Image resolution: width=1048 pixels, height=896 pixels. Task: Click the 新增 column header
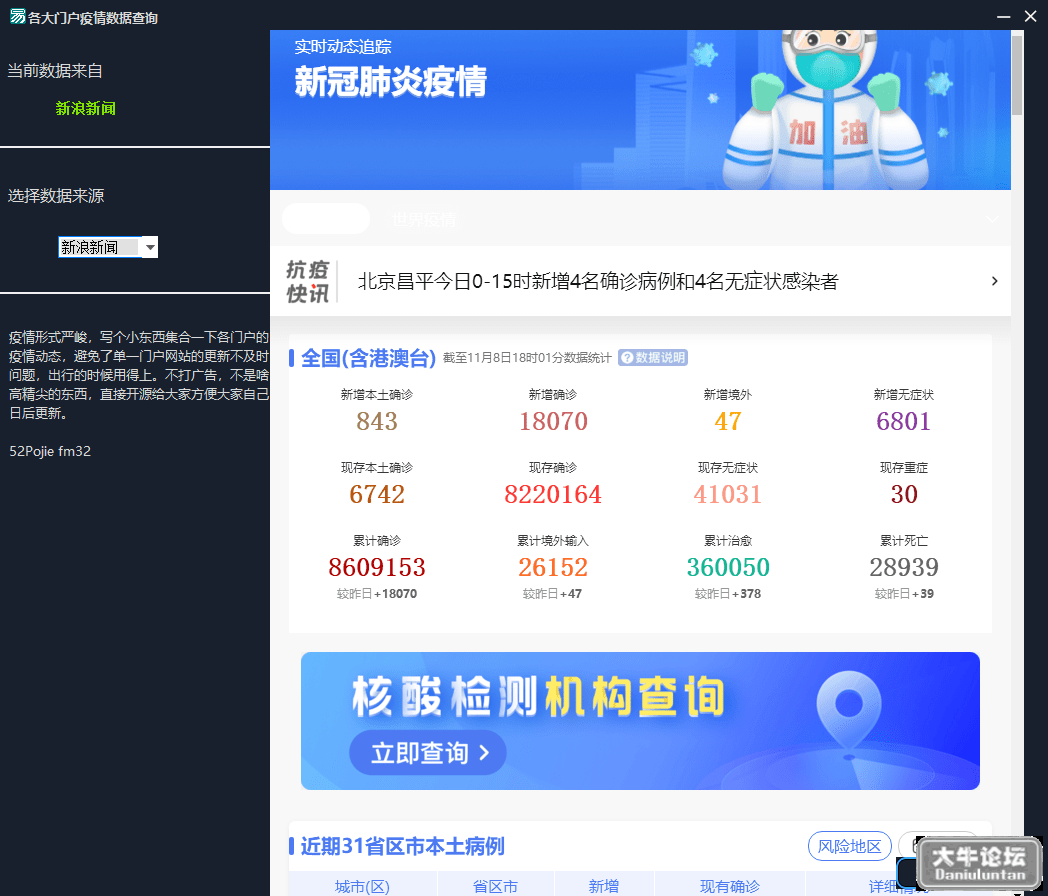coord(604,887)
